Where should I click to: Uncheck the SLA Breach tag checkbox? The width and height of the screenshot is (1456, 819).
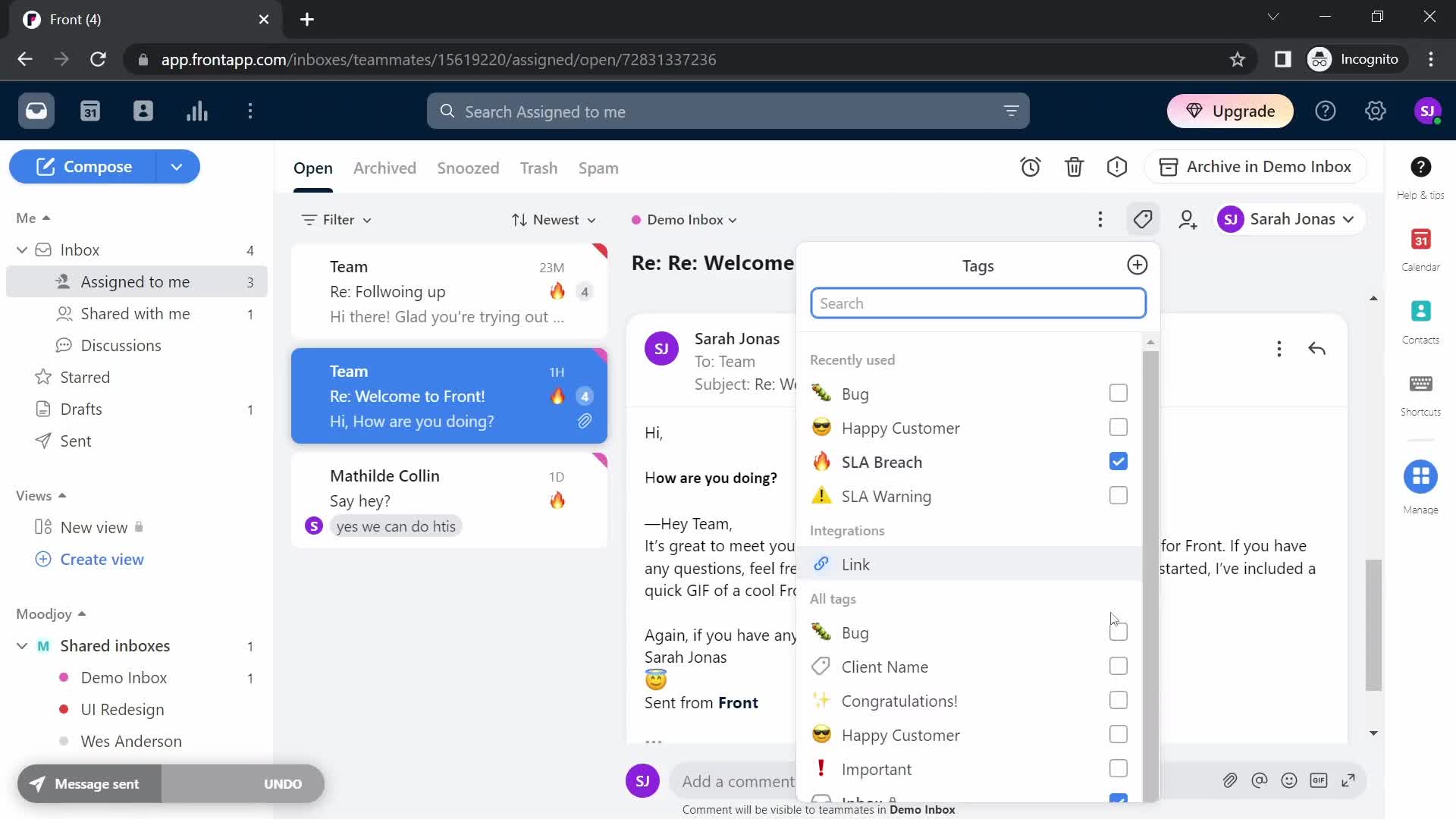tap(1119, 461)
